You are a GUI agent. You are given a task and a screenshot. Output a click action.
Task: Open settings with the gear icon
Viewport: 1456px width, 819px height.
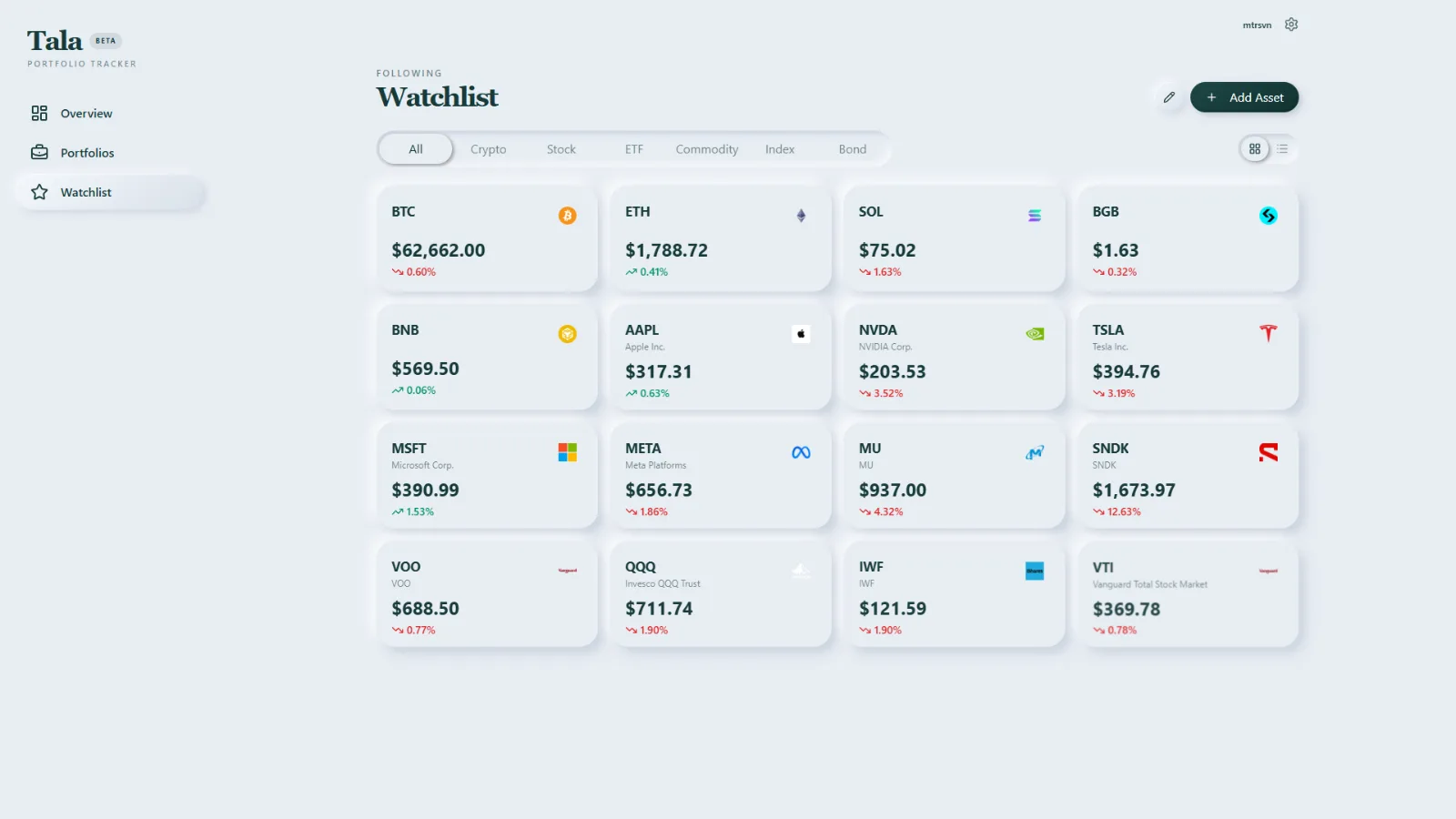pos(1291,25)
